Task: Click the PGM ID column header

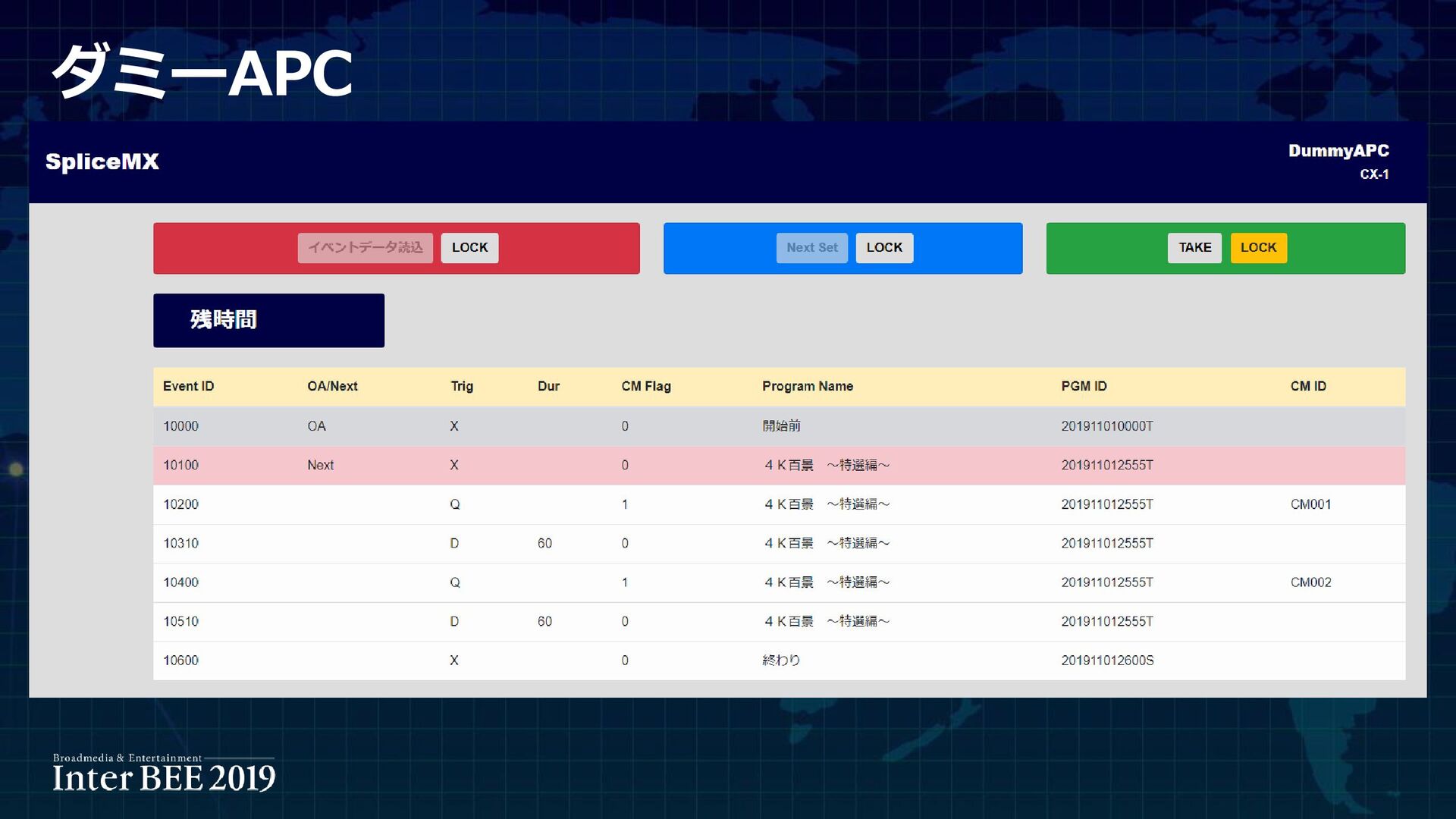Action: coord(1084,386)
